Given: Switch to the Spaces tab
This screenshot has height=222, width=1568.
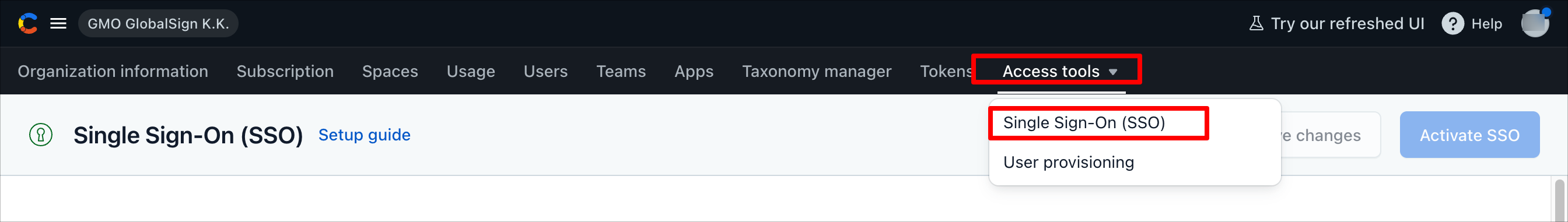Looking at the screenshot, I should 390,71.
